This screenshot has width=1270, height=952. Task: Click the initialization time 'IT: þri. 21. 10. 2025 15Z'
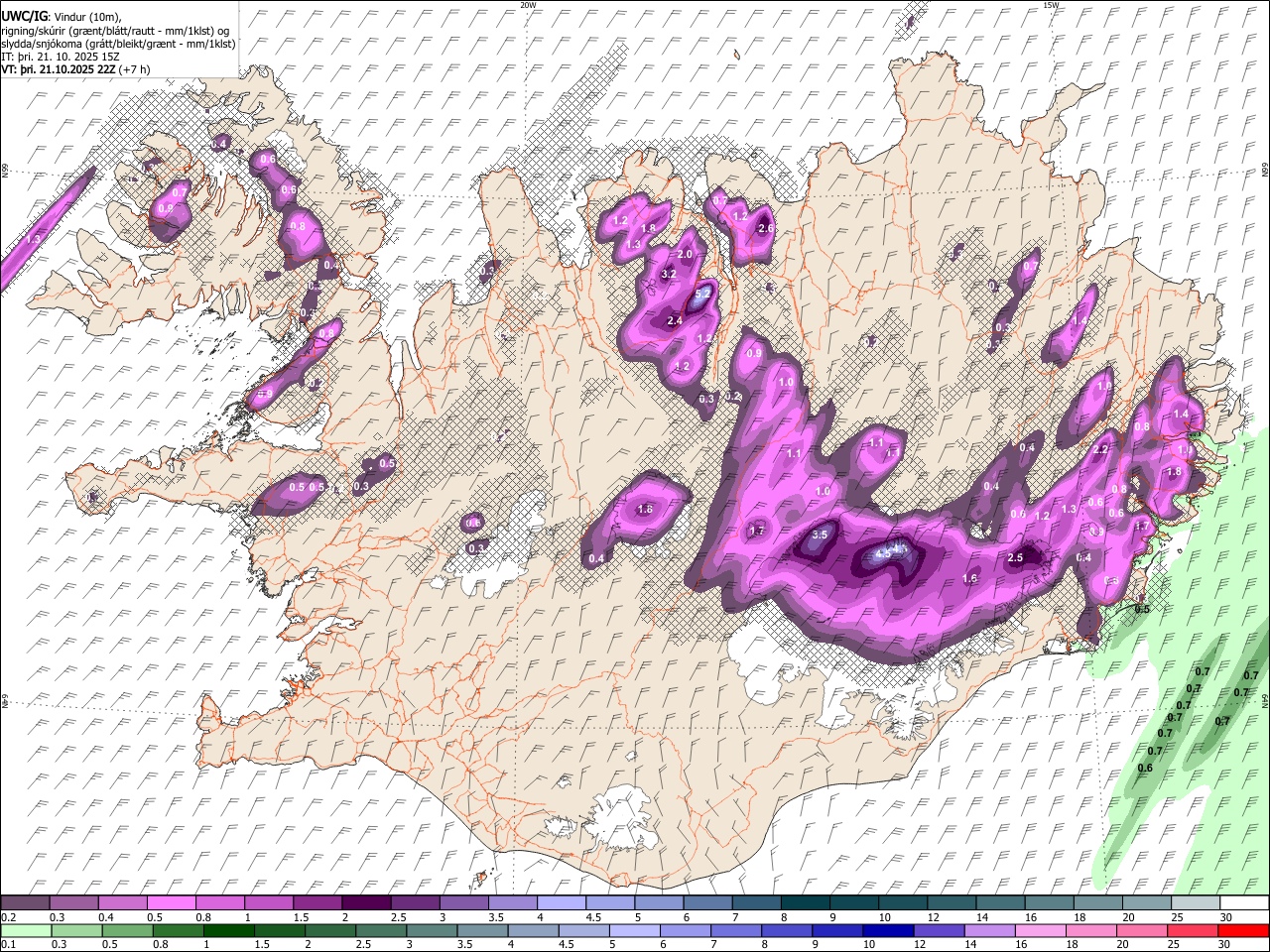tap(61, 57)
